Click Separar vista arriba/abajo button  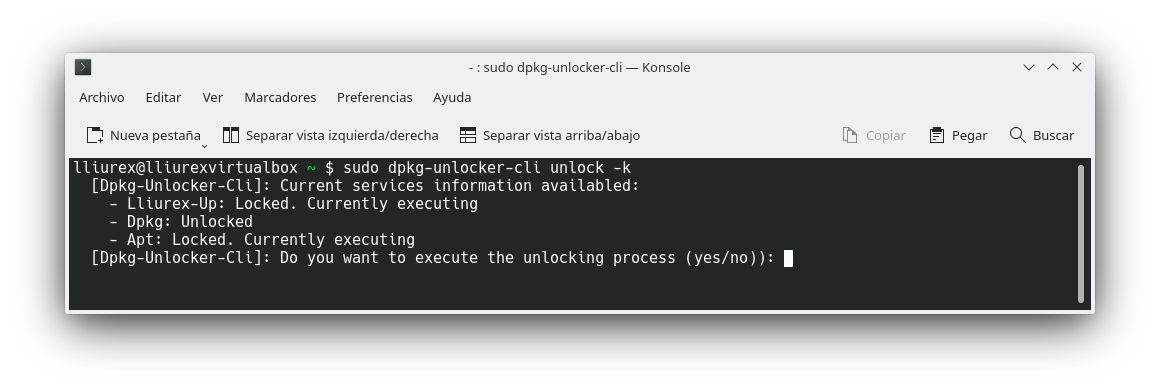point(550,135)
